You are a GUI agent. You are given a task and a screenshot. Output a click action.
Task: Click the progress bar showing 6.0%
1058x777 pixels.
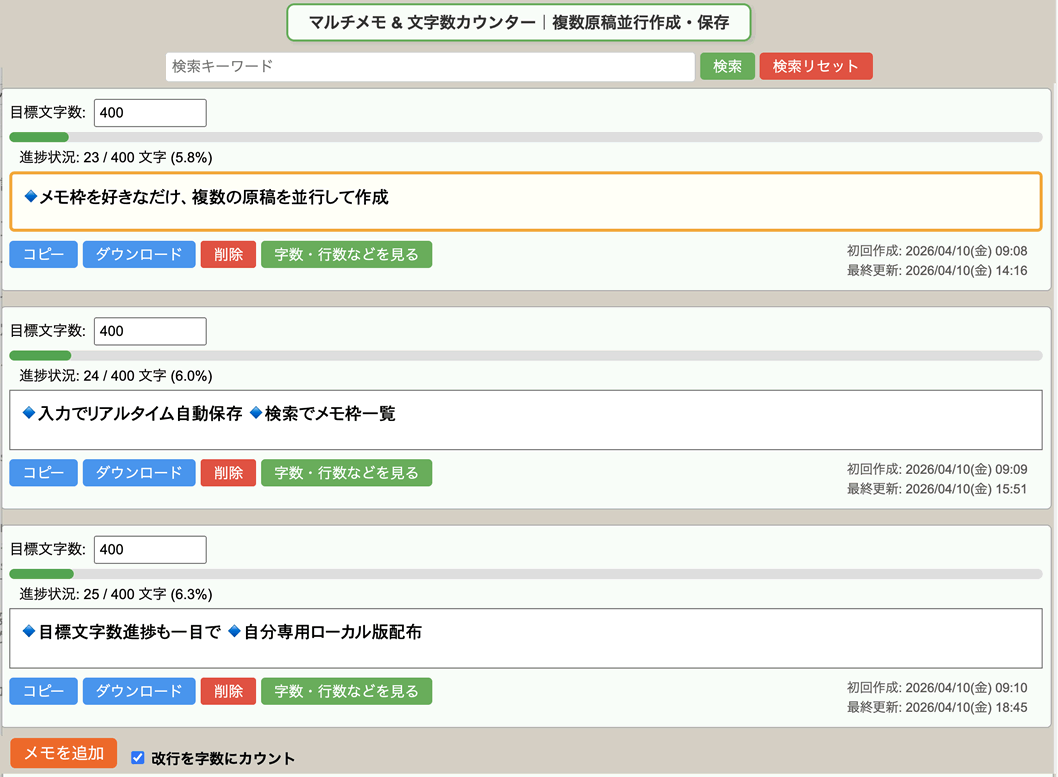526,355
